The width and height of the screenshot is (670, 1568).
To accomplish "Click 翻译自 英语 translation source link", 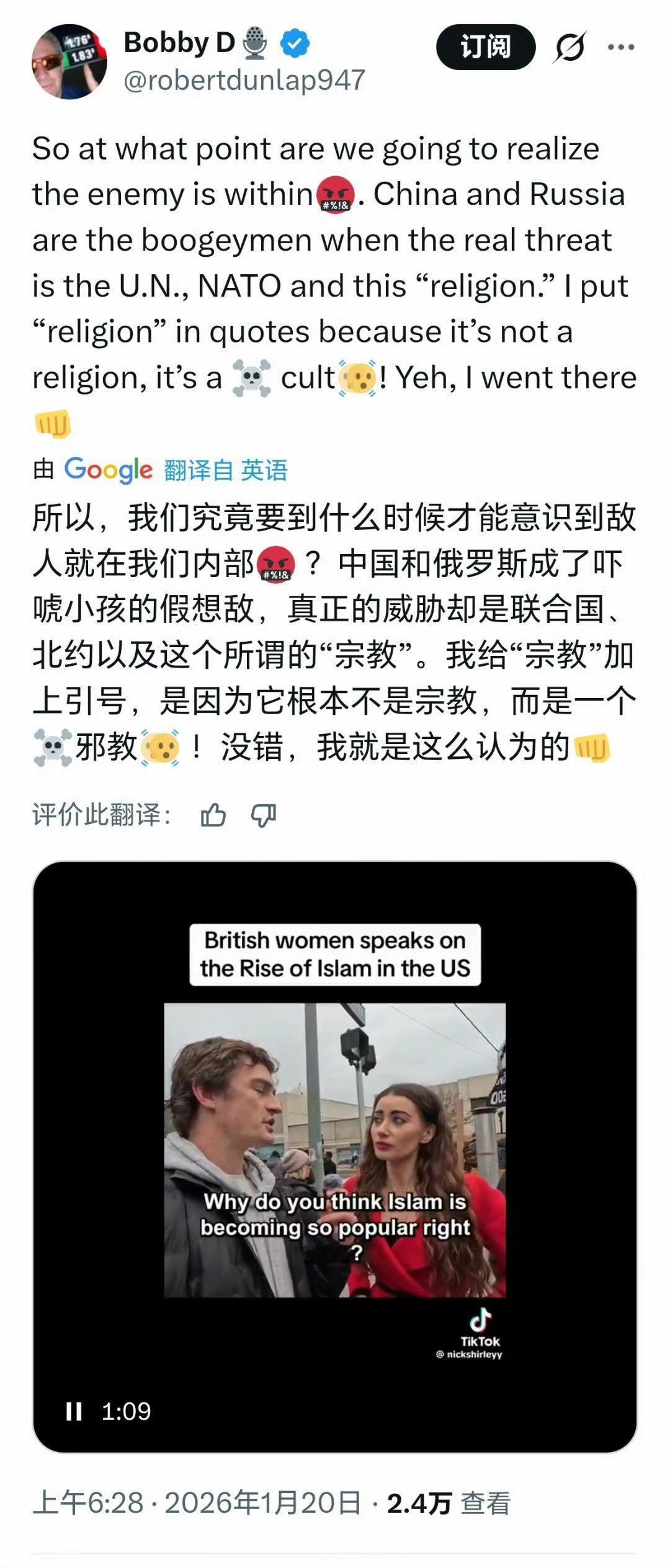I will click(x=226, y=470).
